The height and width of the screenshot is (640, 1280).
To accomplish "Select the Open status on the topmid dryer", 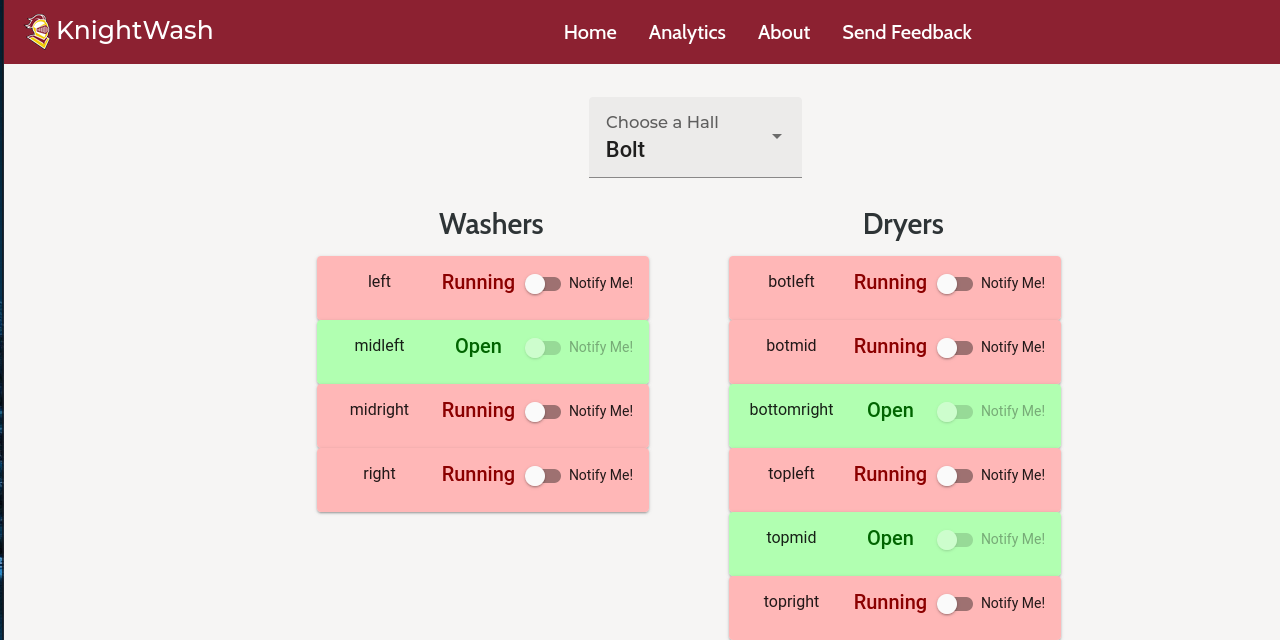I will pos(890,538).
